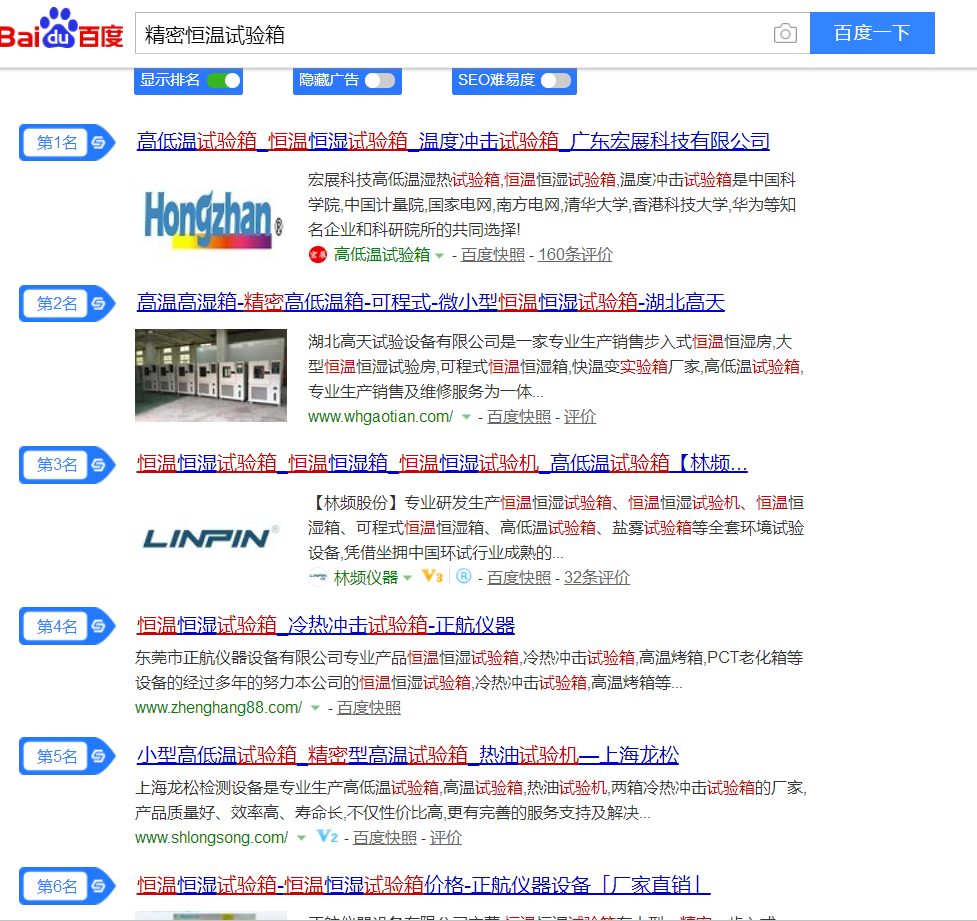Open 百度快照 for shlongsong result
The height and width of the screenshot is (921, 977).
385,837
